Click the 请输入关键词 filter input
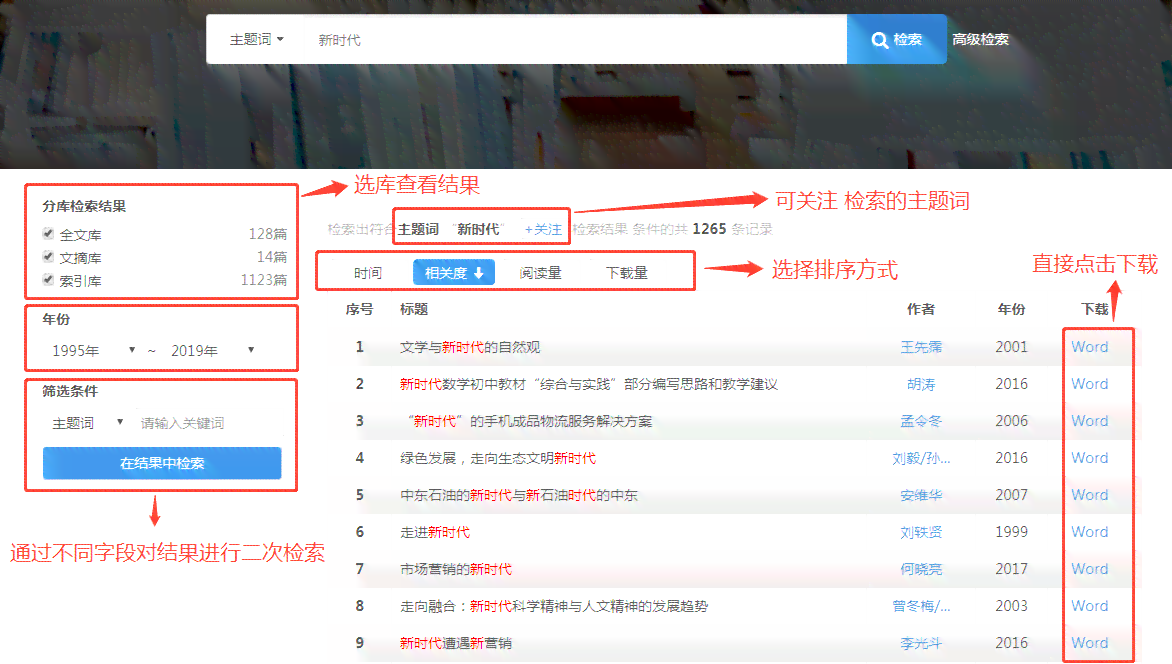 [x=209, y=423]
